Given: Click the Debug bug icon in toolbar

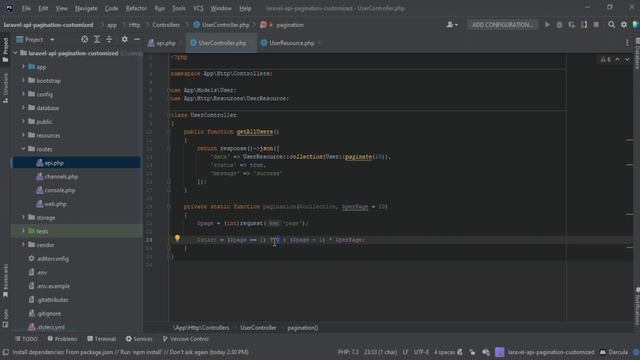Looking at the screenshot, I should (559, 25).
